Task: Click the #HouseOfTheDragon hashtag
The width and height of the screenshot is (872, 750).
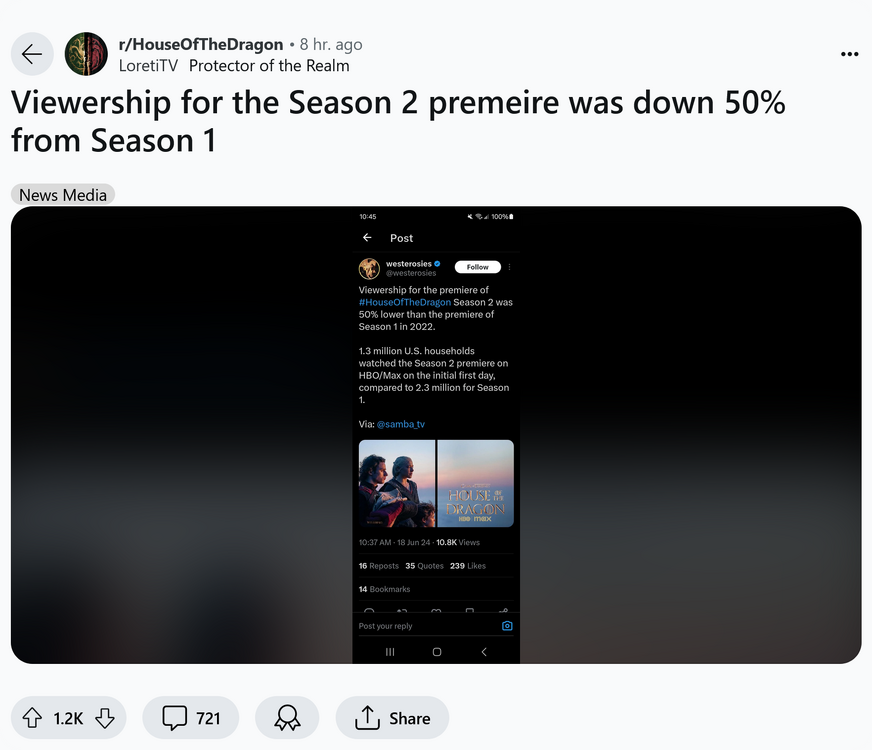Action: coord(405,302)
